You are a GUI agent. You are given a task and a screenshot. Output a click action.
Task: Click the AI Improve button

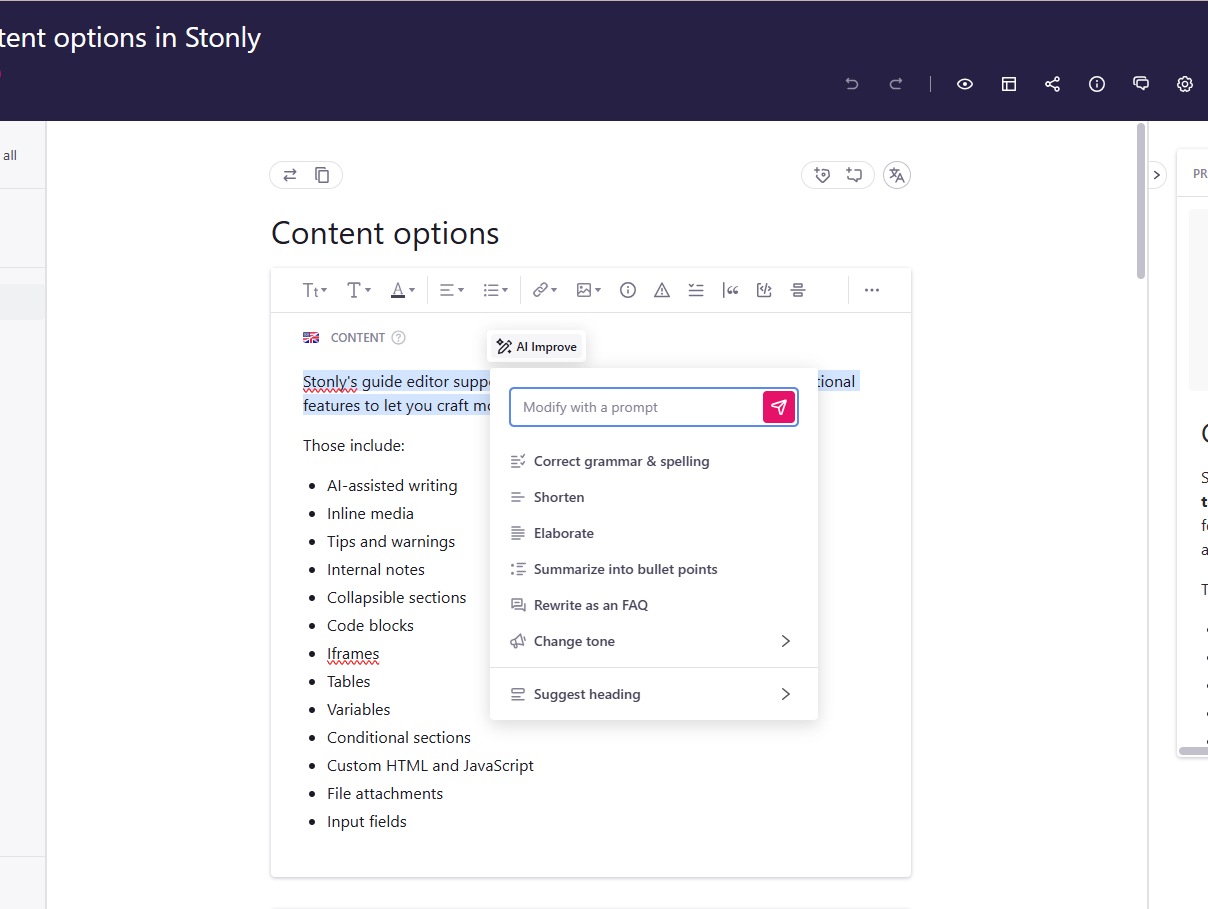click(x=536, y=346)
